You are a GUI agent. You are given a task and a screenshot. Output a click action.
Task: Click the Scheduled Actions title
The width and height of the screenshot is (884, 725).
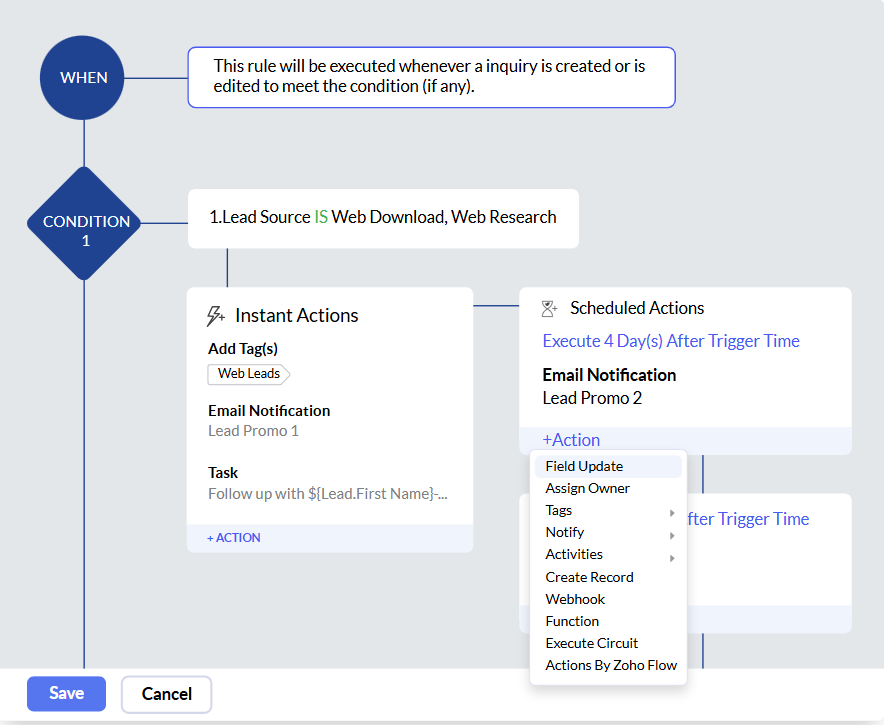[x=637, y=308]
